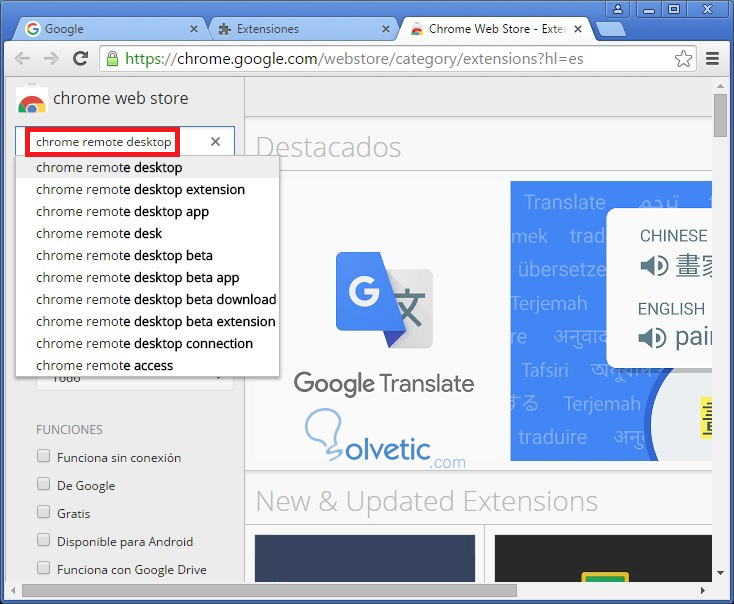Clear the search box with X icon
The width and height of the screenshot is (734, 604).
215,141
